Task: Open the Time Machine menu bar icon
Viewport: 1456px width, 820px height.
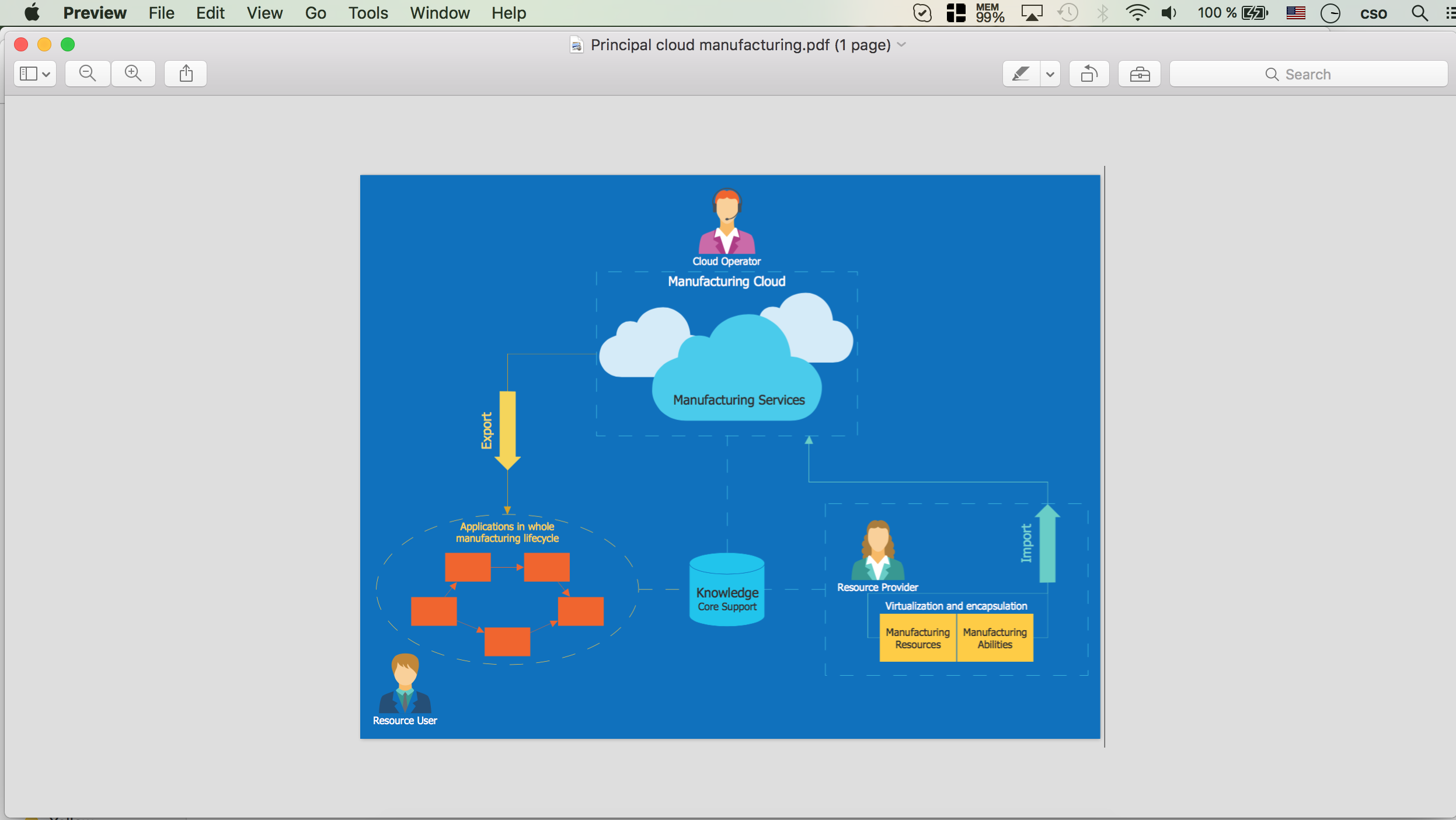Action: (1068, 13)
